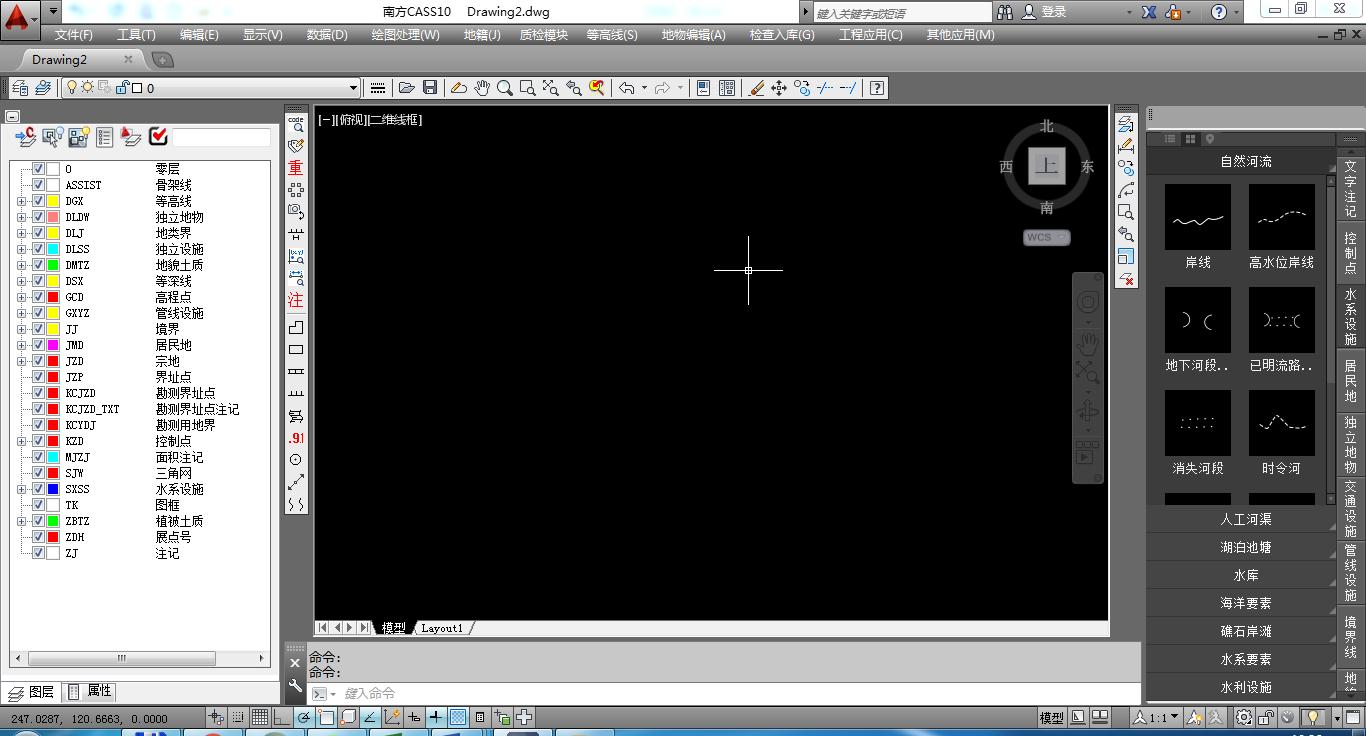1366x736 pixels.
Task: Switch to the Layout1 tab
Action: coord(442,628)
